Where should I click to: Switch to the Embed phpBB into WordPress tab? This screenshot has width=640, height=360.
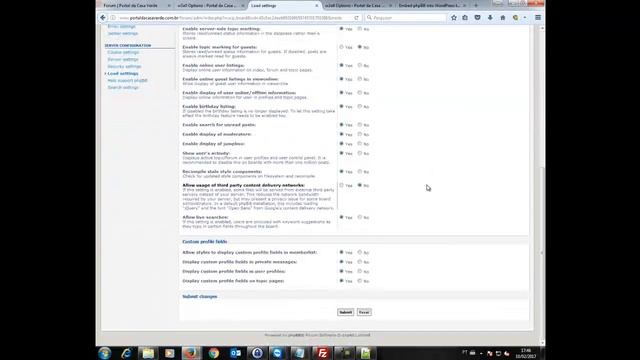(433, 6)
